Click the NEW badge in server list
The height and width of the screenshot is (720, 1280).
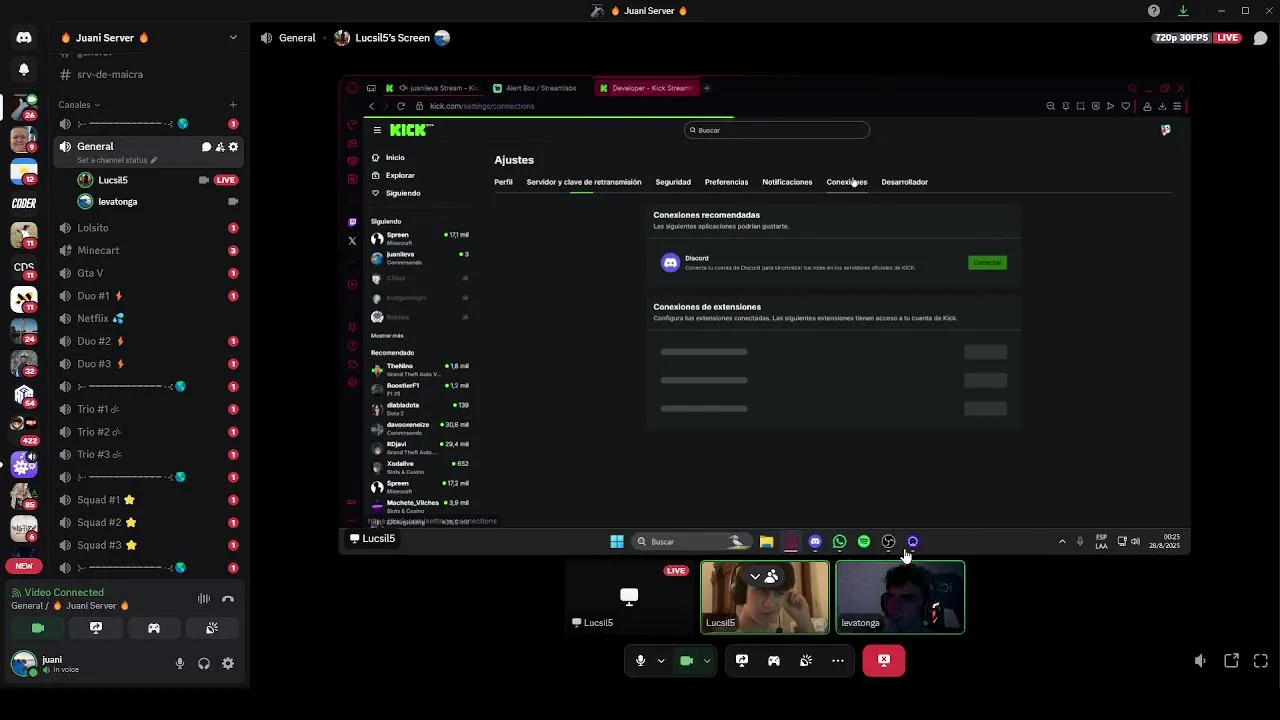[24, 566]
